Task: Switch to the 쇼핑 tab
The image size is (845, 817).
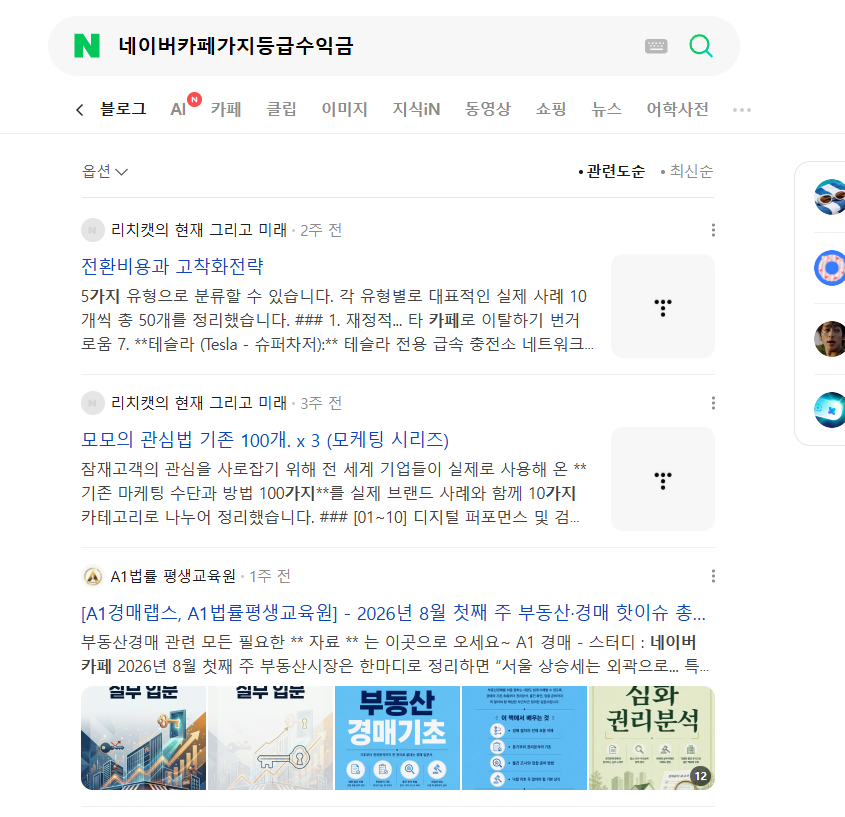Action: (x=551, y=109)
